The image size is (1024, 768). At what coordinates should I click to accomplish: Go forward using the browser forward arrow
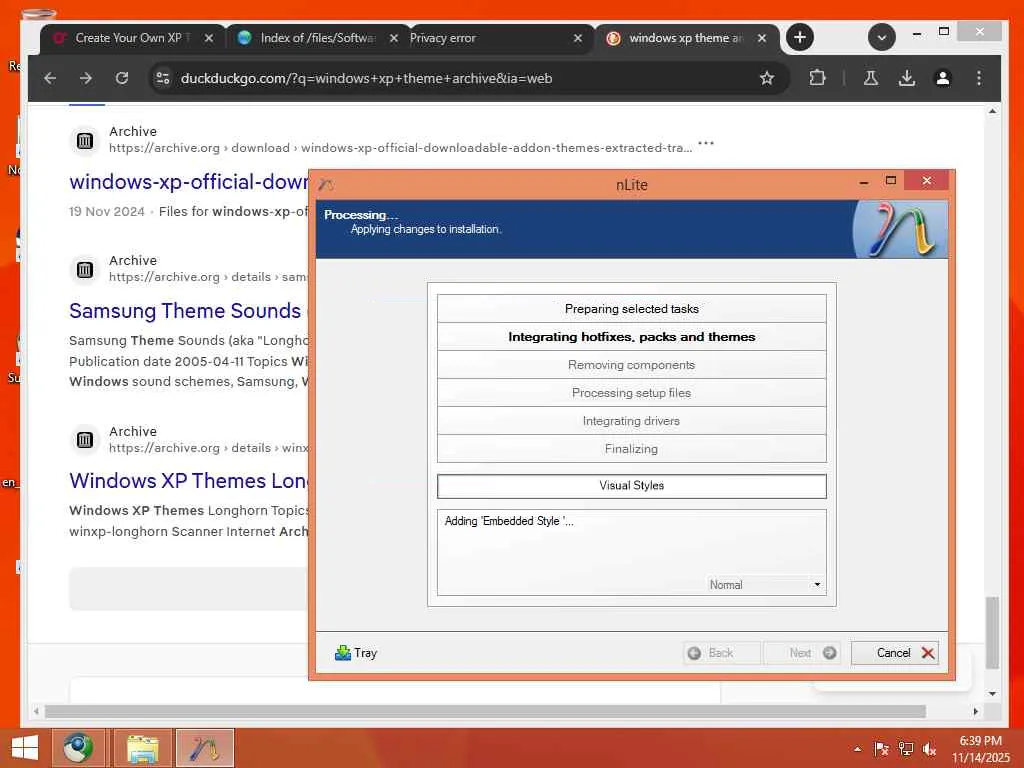86,78
